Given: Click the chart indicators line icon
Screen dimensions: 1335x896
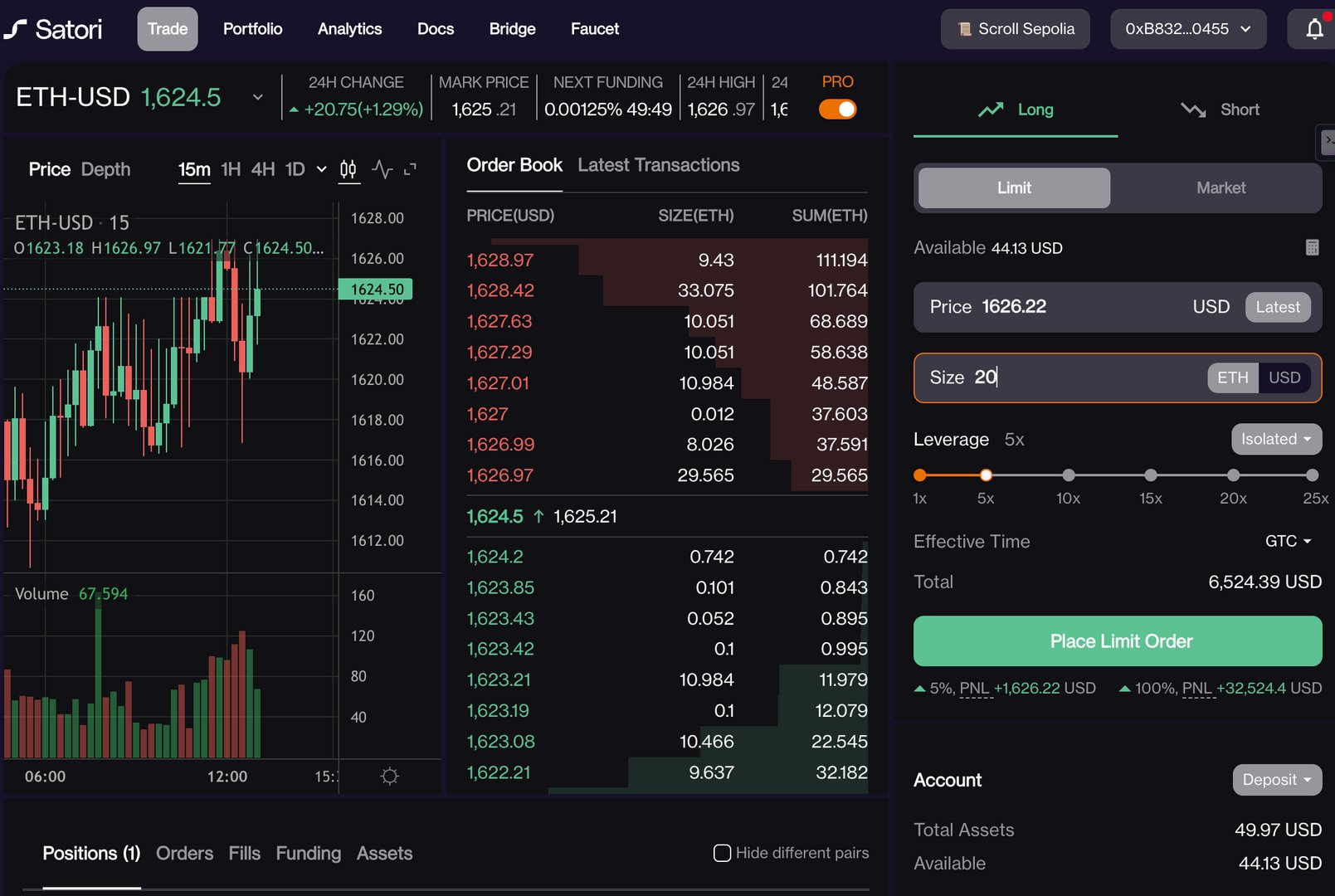Looking at the screenshot, I should pos(382,169).
